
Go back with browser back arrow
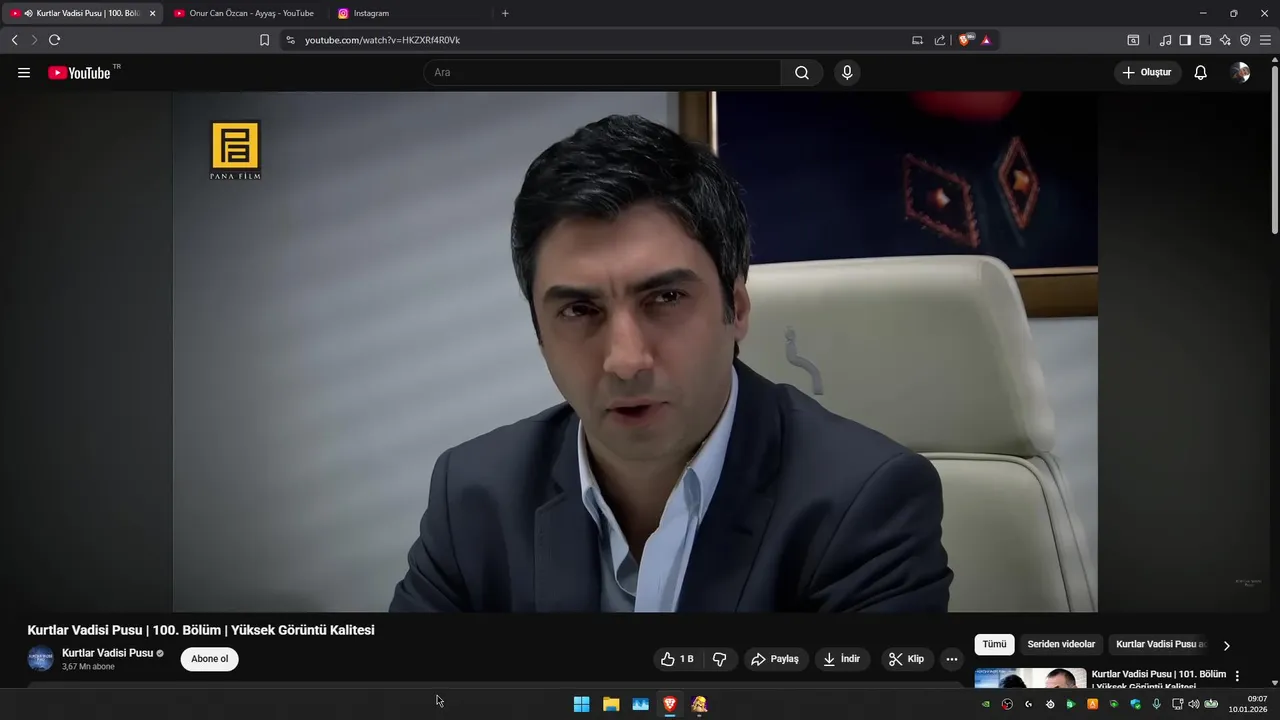click(x=14, y=40)
